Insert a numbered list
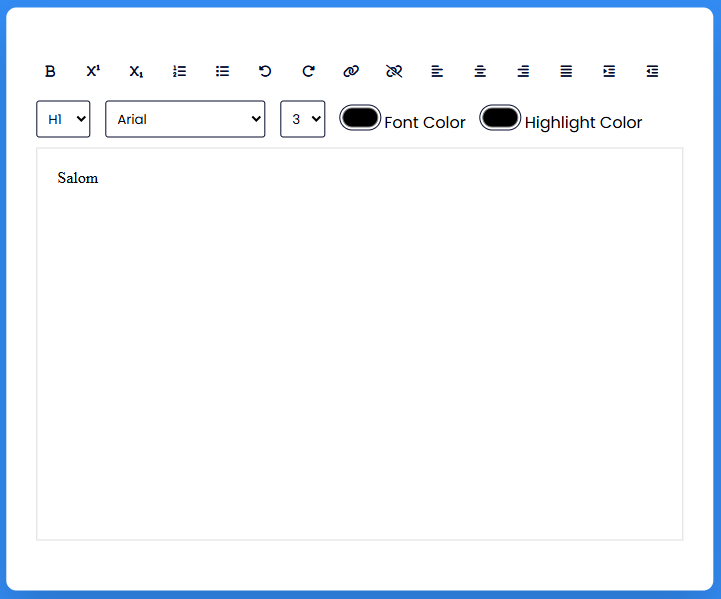 point(179,71)
